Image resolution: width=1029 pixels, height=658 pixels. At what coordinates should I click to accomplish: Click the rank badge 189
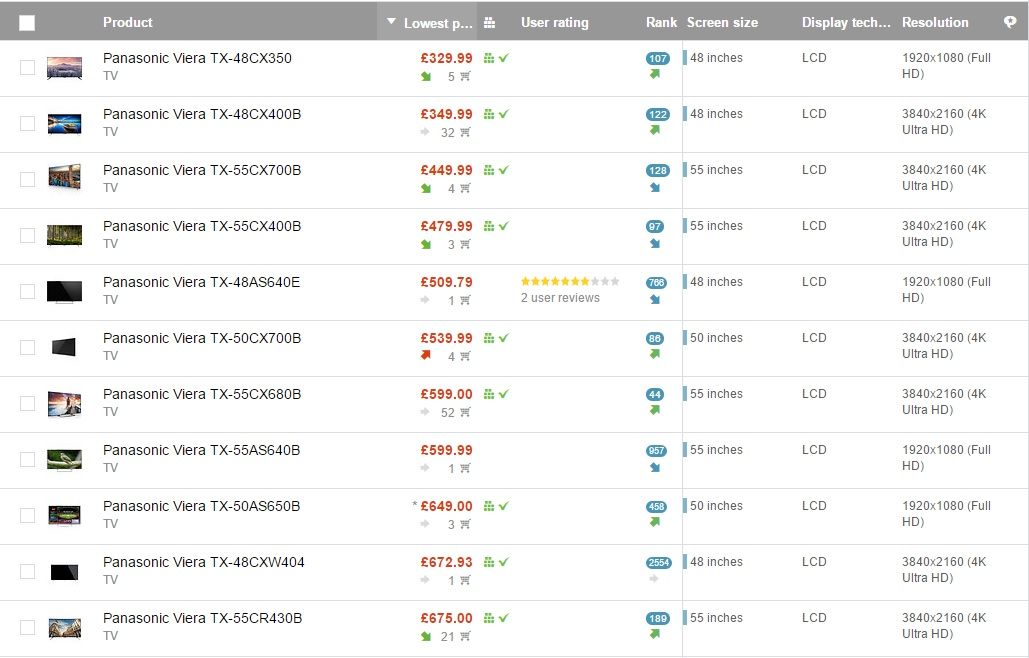coord(657,619)
